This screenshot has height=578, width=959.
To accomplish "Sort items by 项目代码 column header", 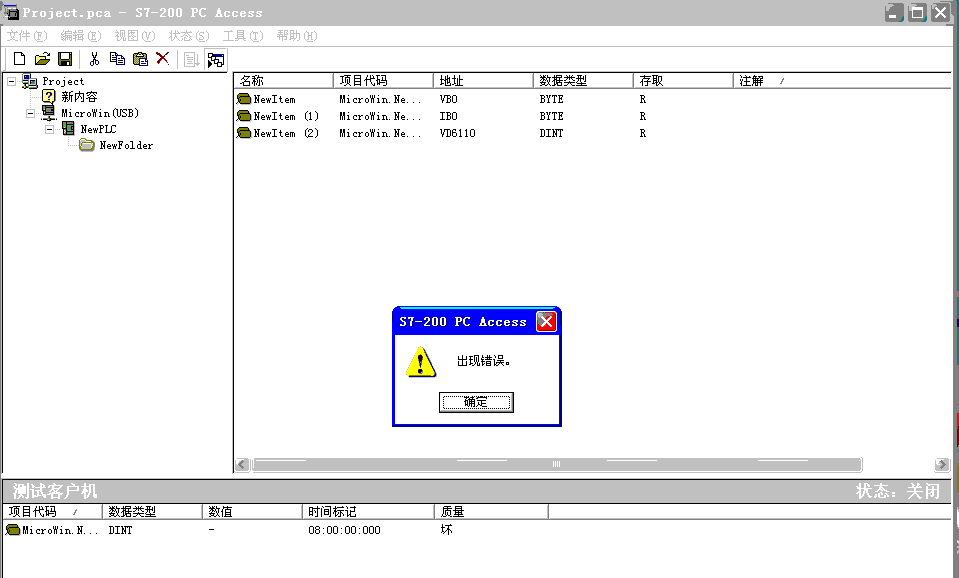I will [x=383, y=81].
